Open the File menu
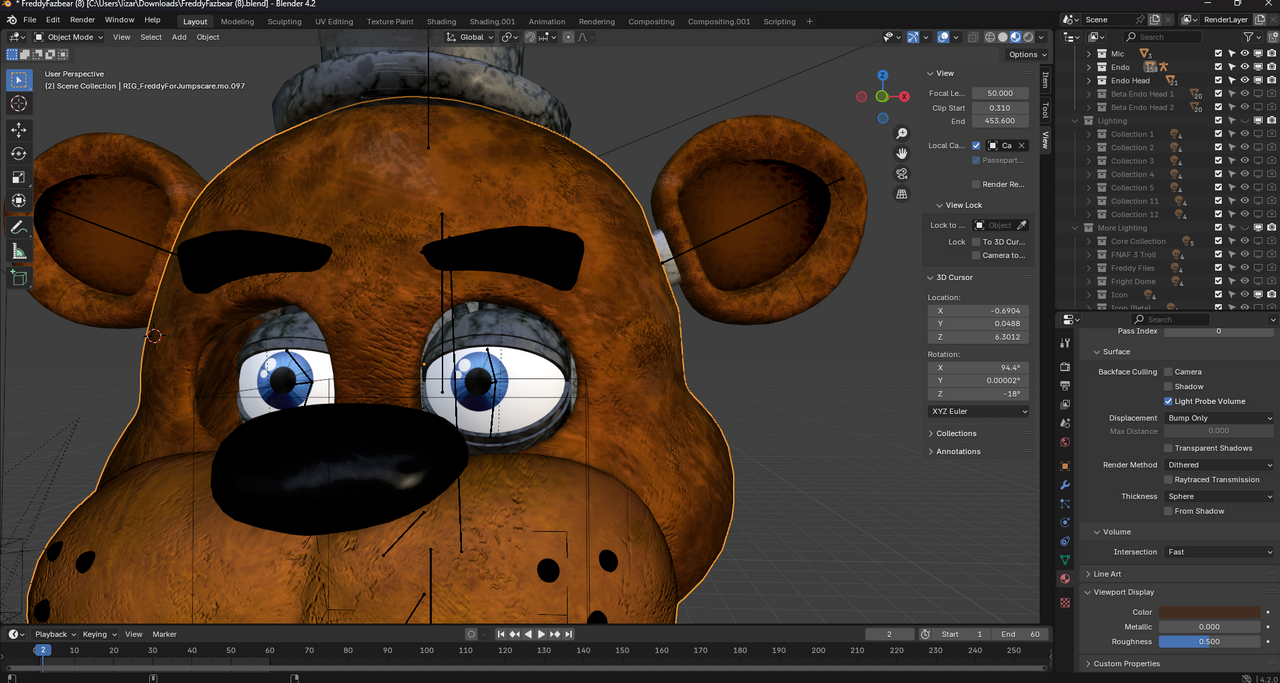 tap(30, 20)
